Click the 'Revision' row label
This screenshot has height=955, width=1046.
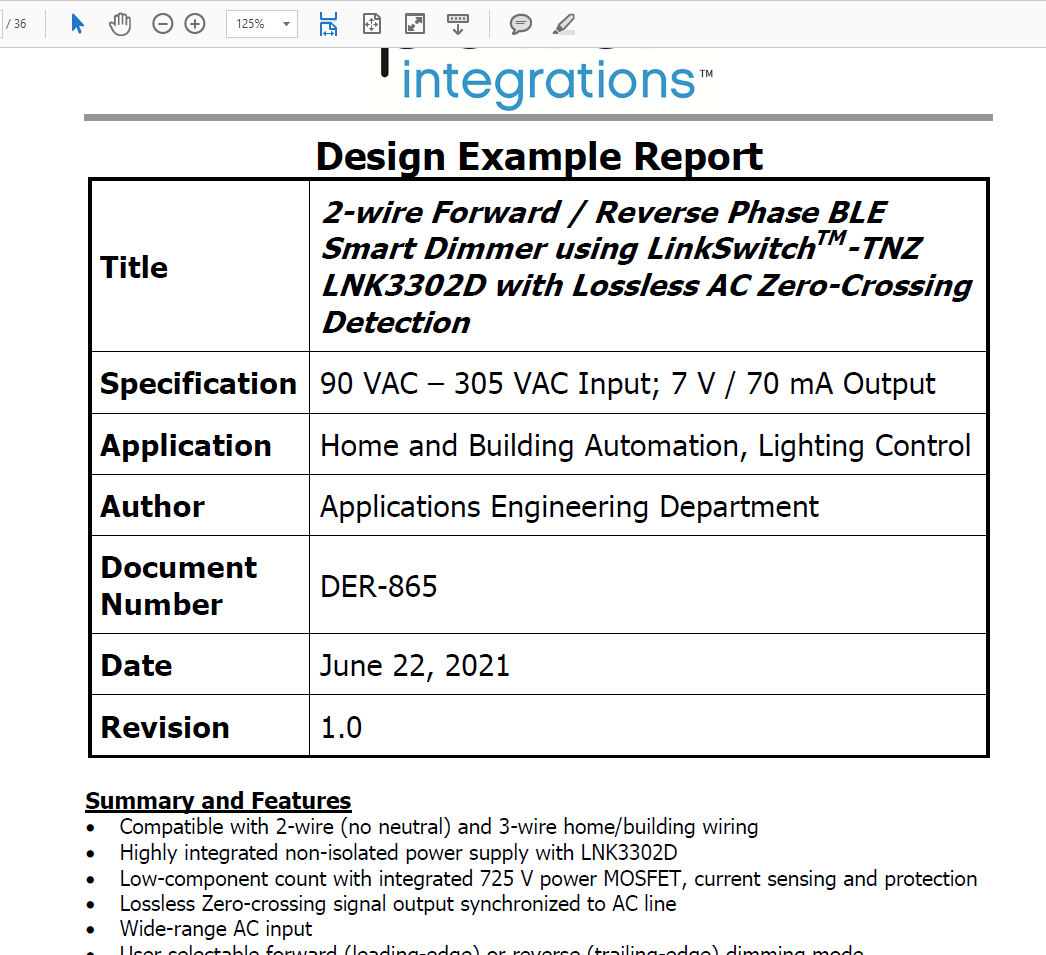(165, 727)
